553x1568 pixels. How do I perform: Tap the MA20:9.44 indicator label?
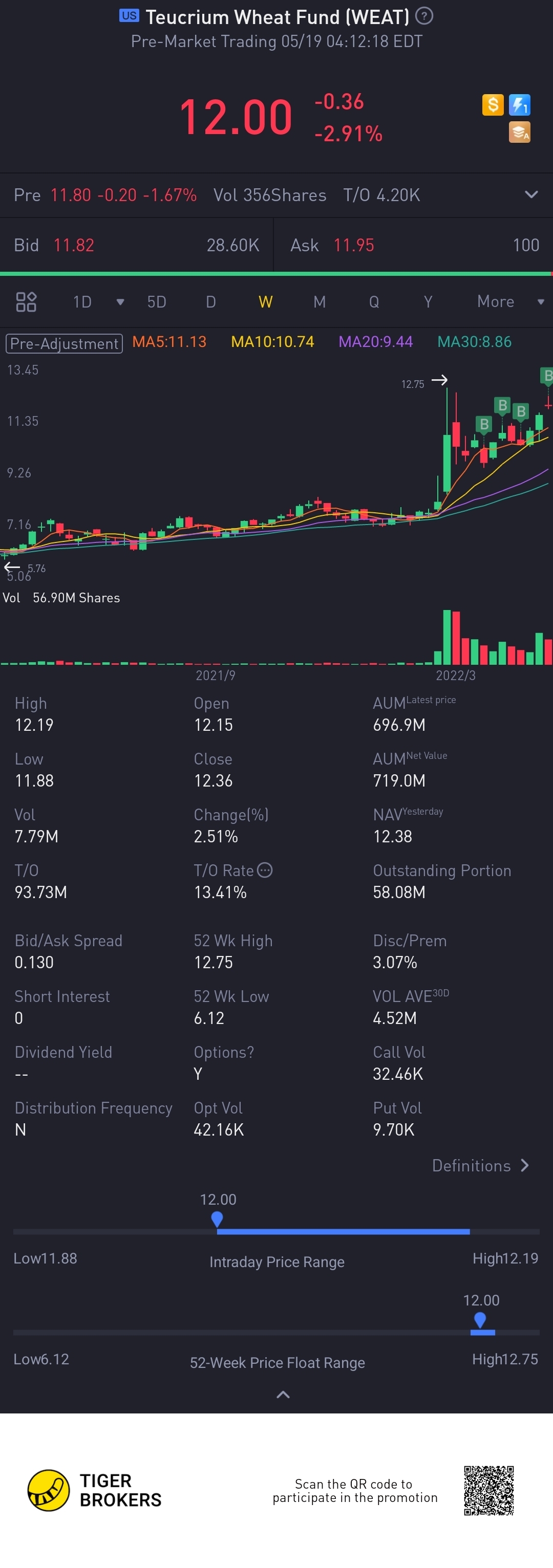point(376,342)
